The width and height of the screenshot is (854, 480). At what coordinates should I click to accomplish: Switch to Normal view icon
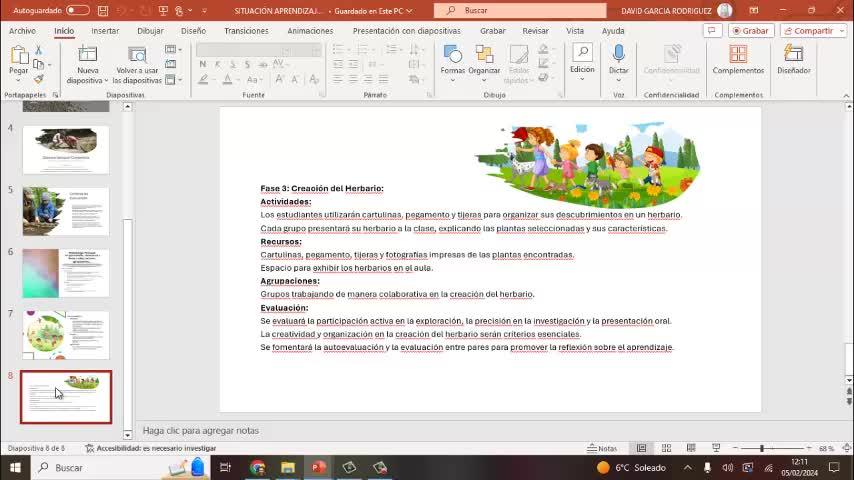[x=642, y=448]
